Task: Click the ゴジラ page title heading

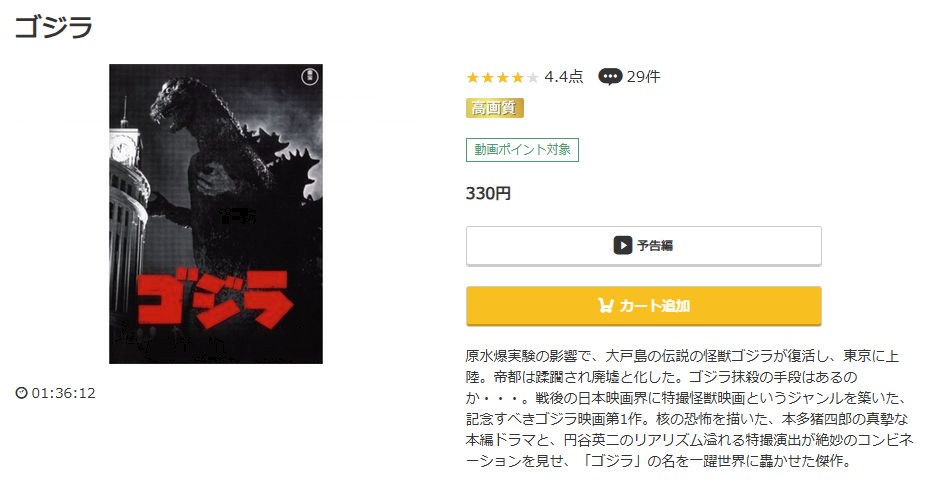Action: pyautogui.click(x=53, y=27)
